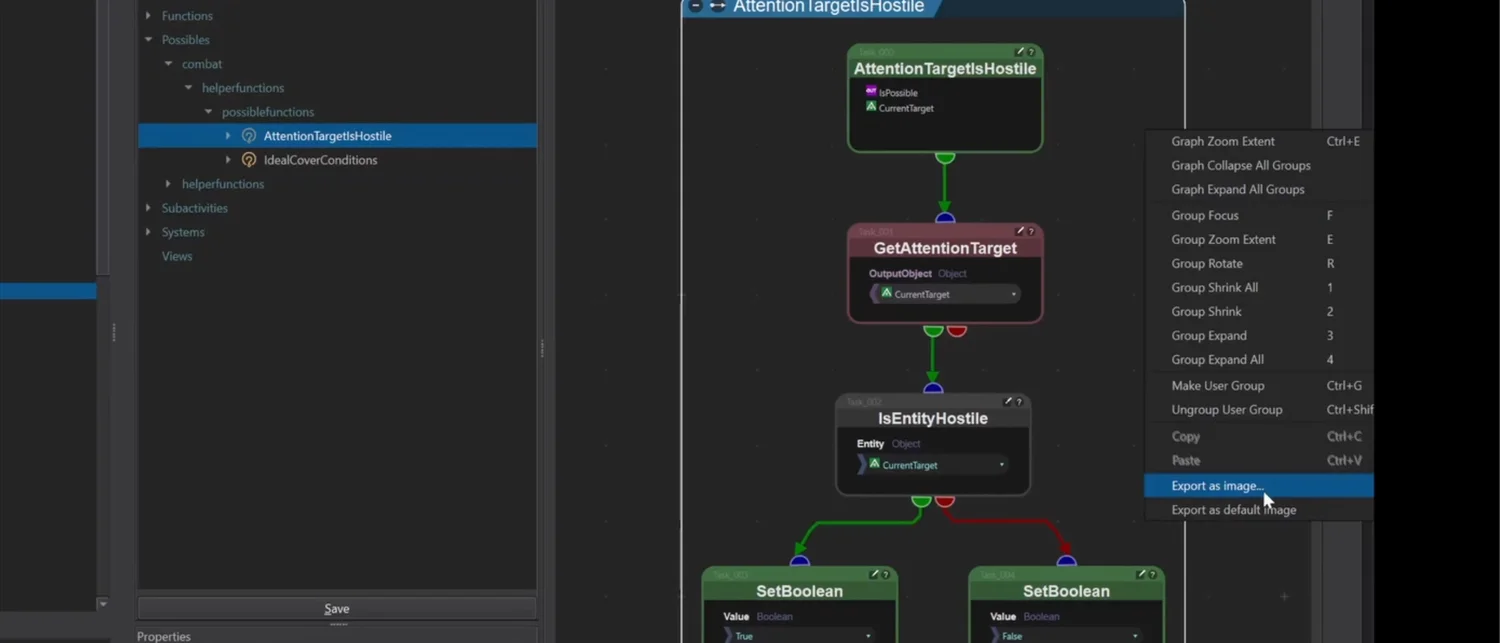Click pencil icon on the right SetBoolean node
The width and height of the screenshot is (1500, 643).
pos(1141,575)
